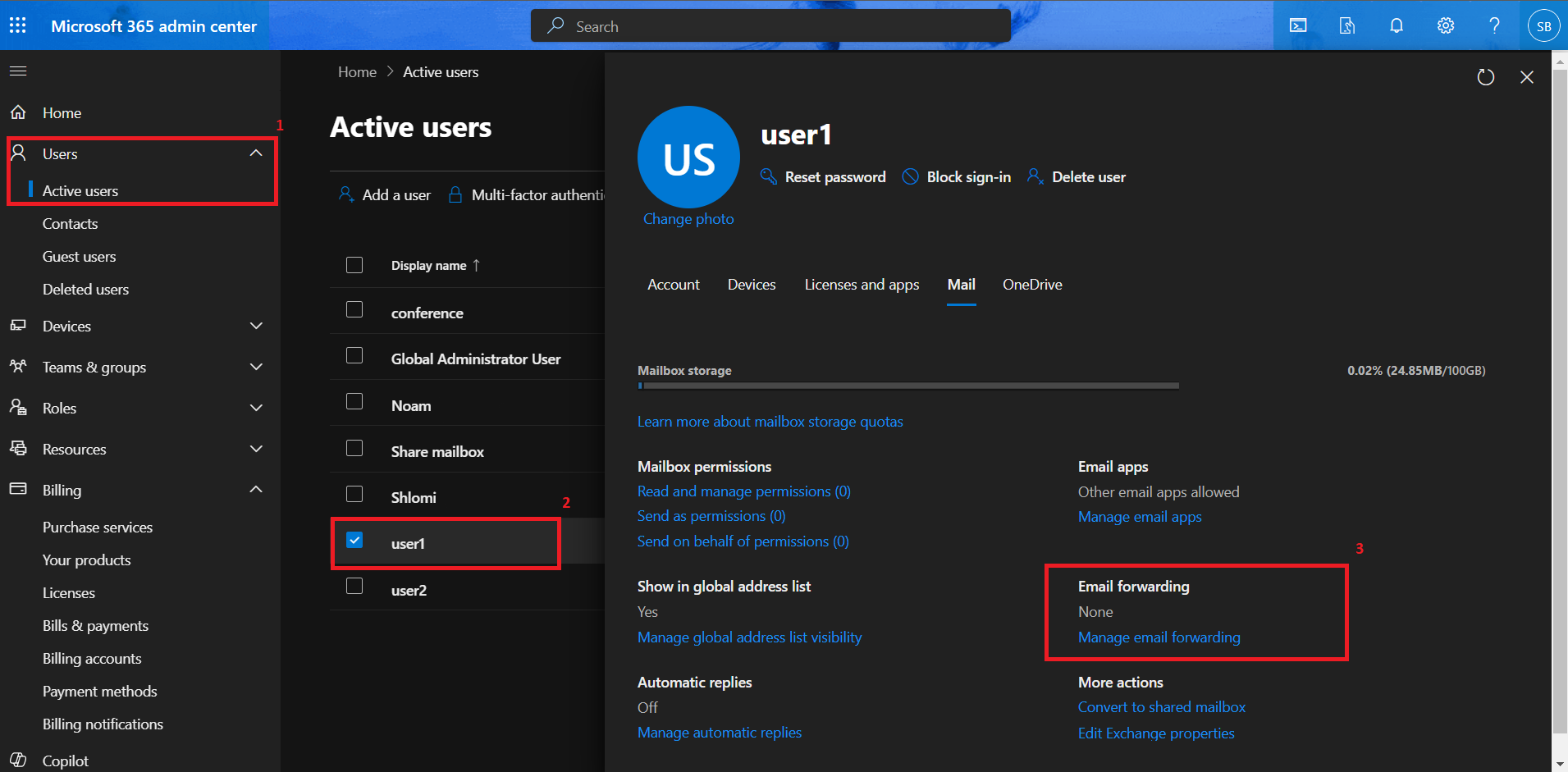Toggle the hamburger navigation menu

click(x=18, y=71)
